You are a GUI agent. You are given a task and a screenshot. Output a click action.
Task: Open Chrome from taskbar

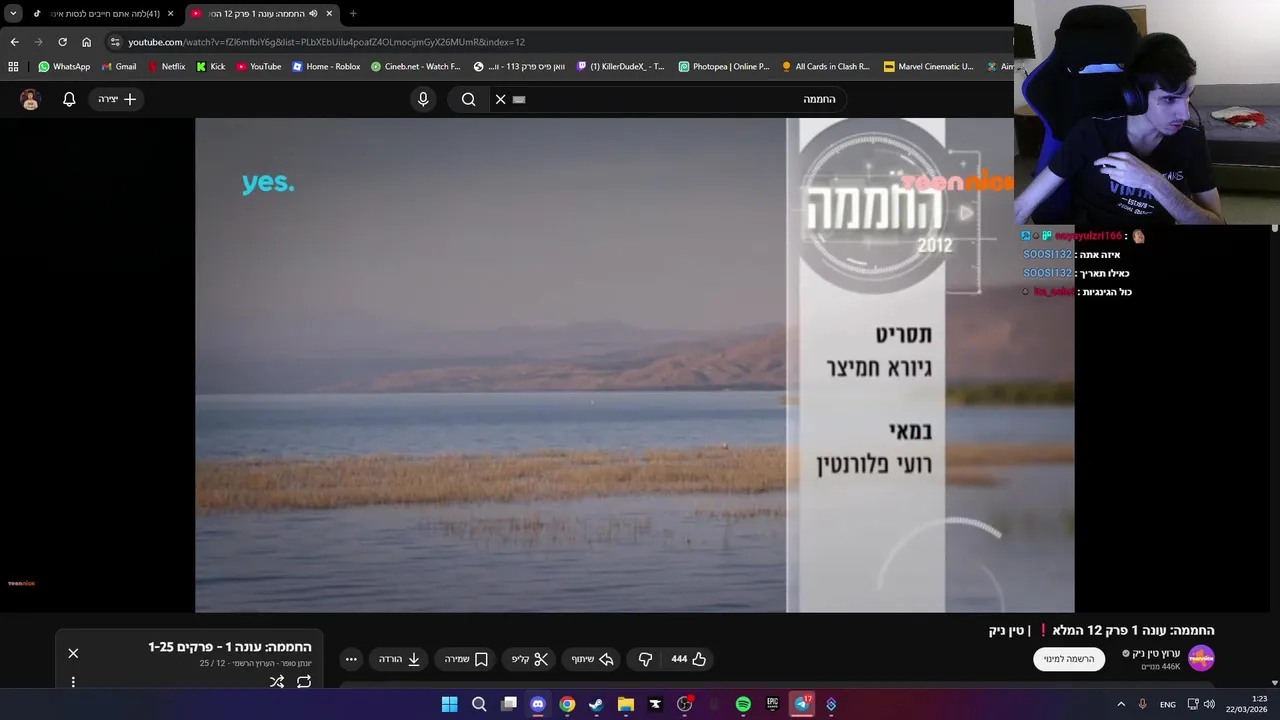pos(567,704)
